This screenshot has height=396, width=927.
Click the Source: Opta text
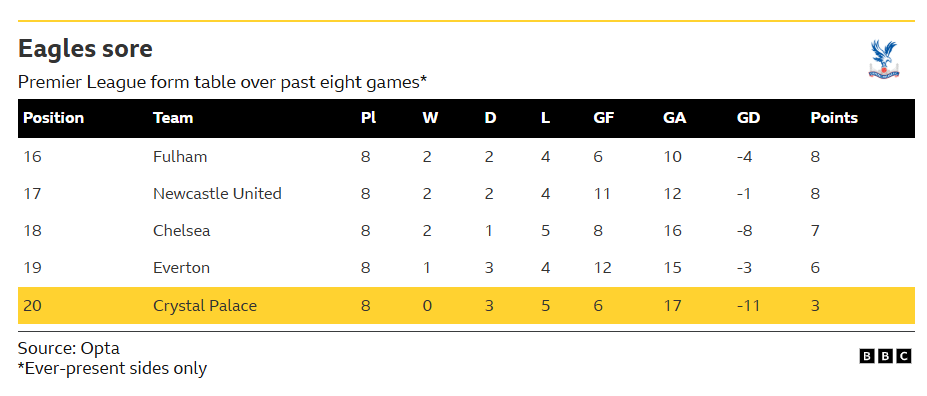(x=69, y=348)
